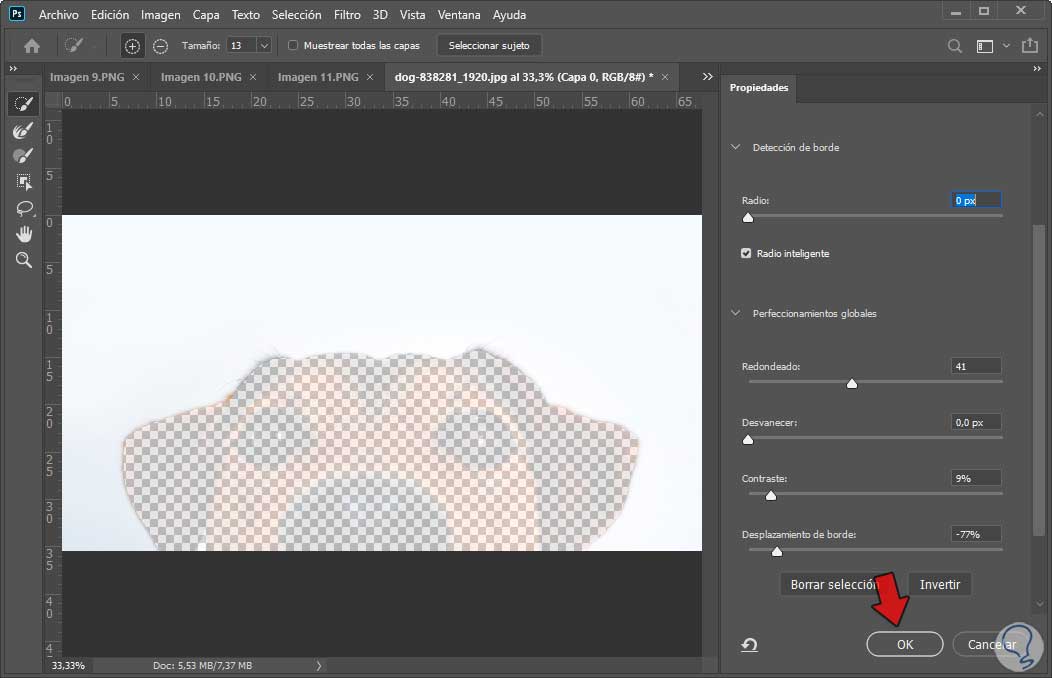Click the Radio pixel value field
This screenshot has width=1052, height=678.
[975, 200]
